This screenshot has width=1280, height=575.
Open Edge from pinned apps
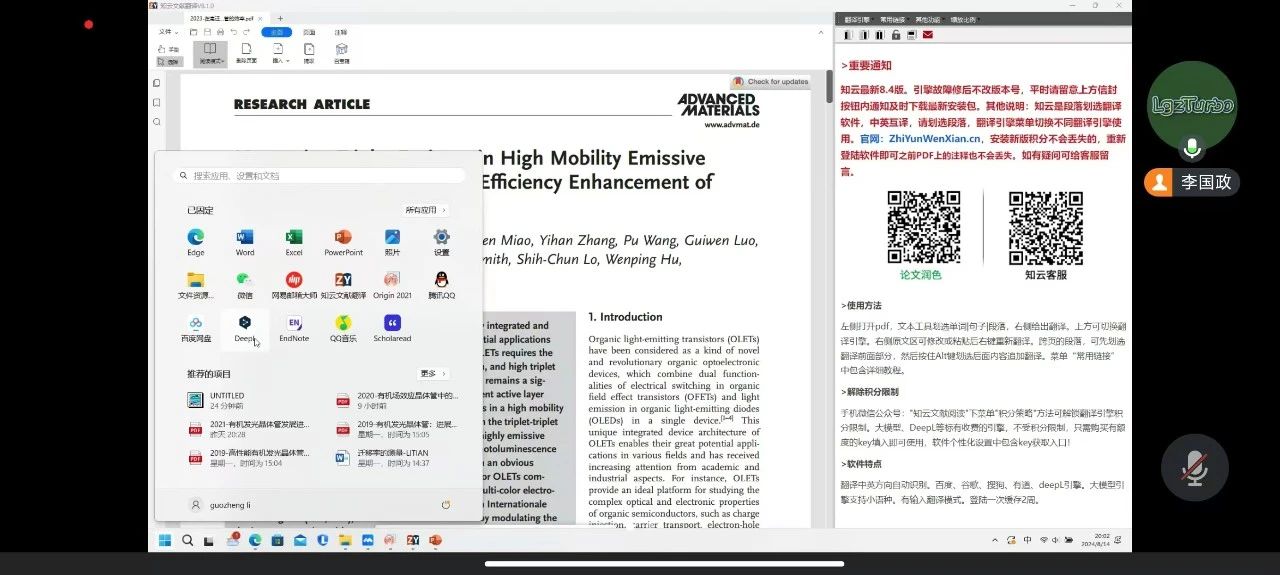click(x=196, y=242)
